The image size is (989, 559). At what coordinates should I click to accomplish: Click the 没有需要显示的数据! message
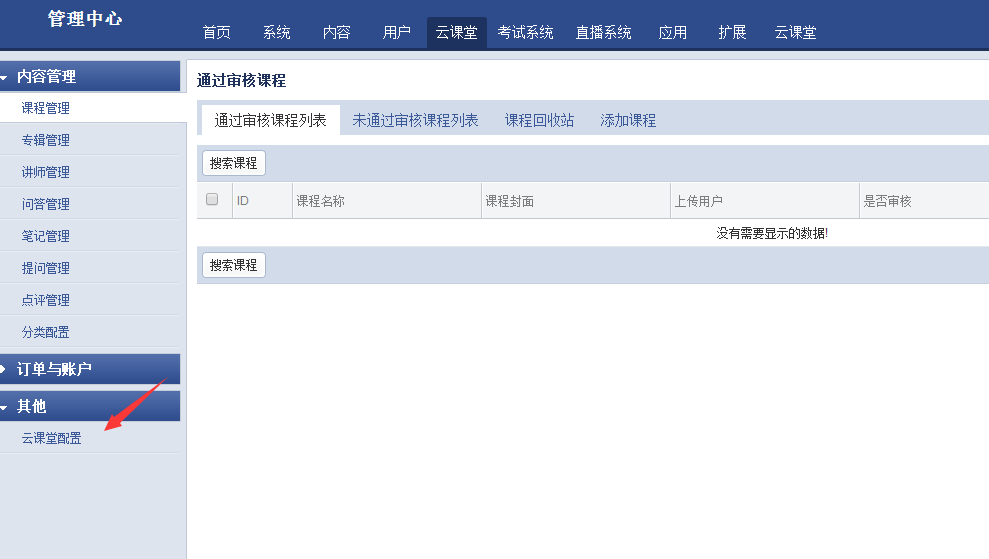(x=772, y=233)
